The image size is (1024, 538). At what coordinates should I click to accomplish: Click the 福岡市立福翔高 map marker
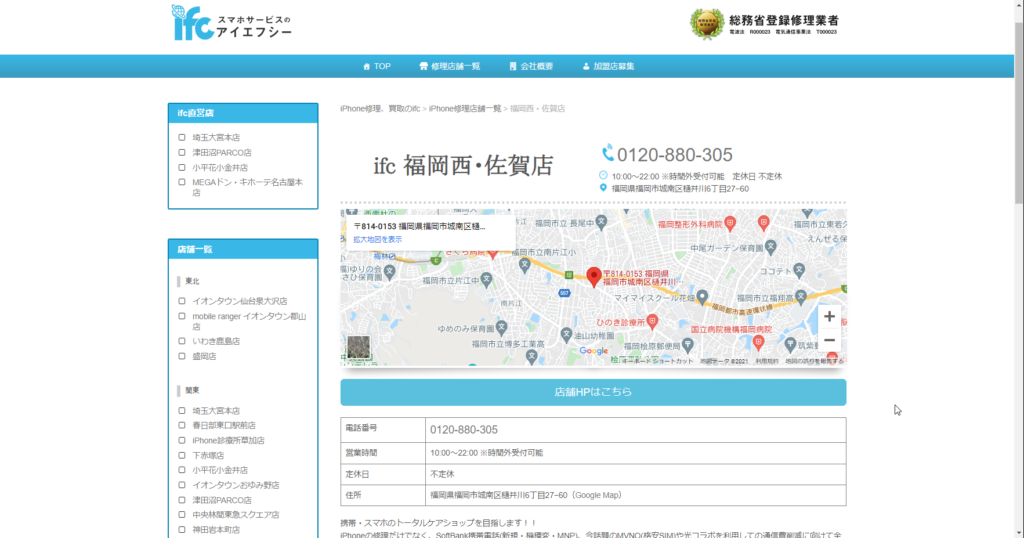(801, 297)
